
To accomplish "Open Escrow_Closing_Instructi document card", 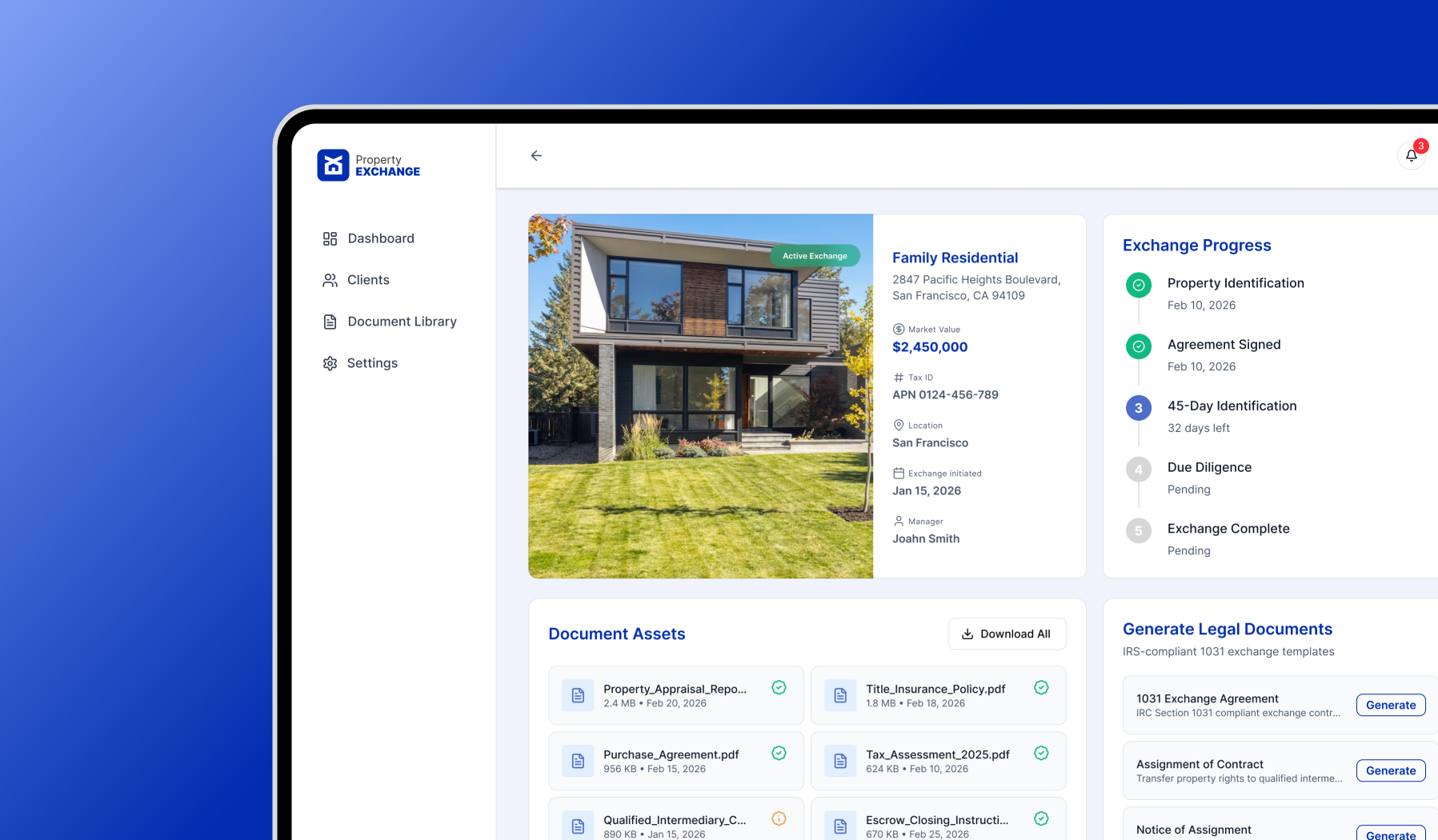I will coord(939,819).
